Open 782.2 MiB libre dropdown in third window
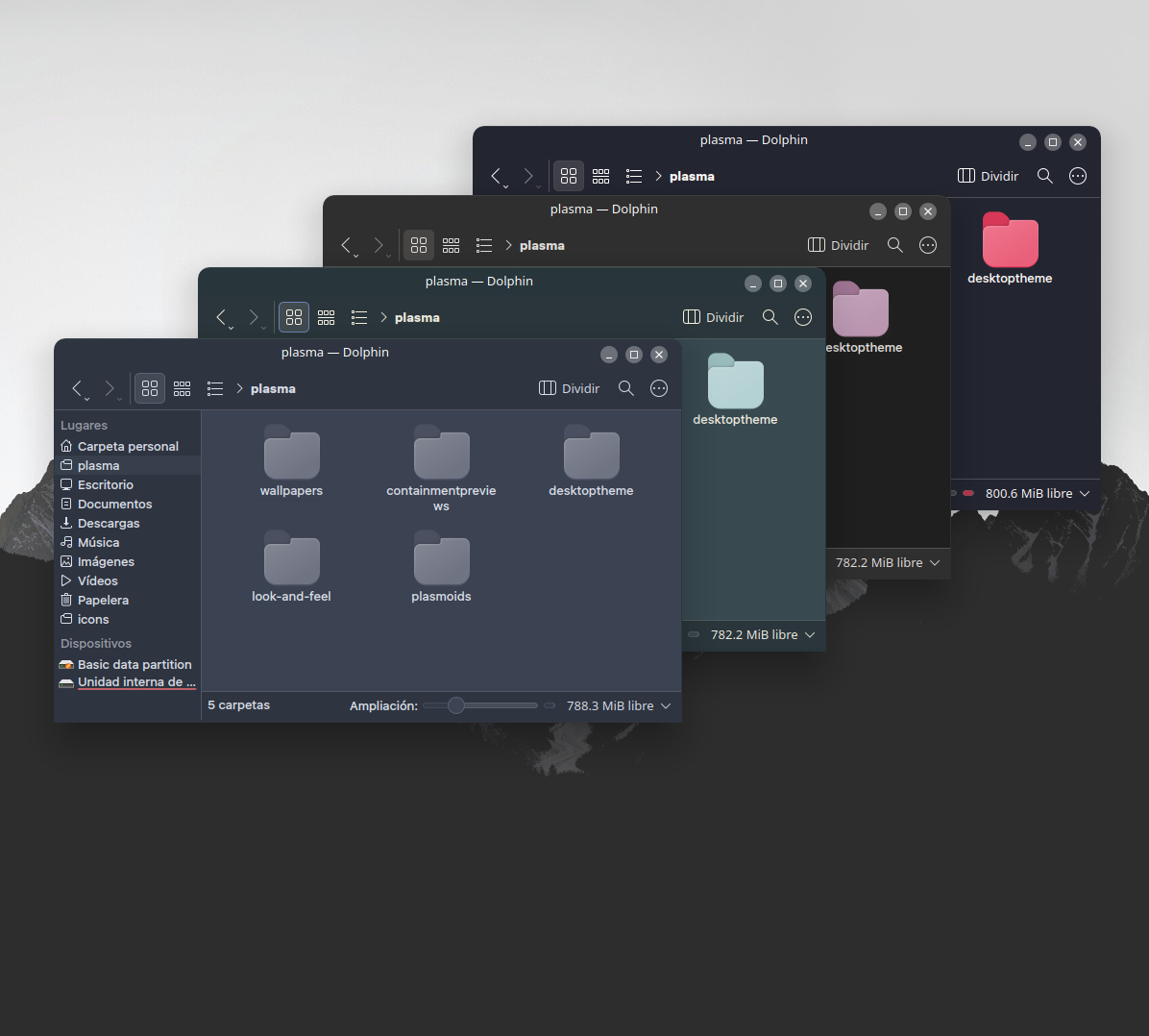The width and height of the screenshot is (1149, 1036). [x=888, y=563]
